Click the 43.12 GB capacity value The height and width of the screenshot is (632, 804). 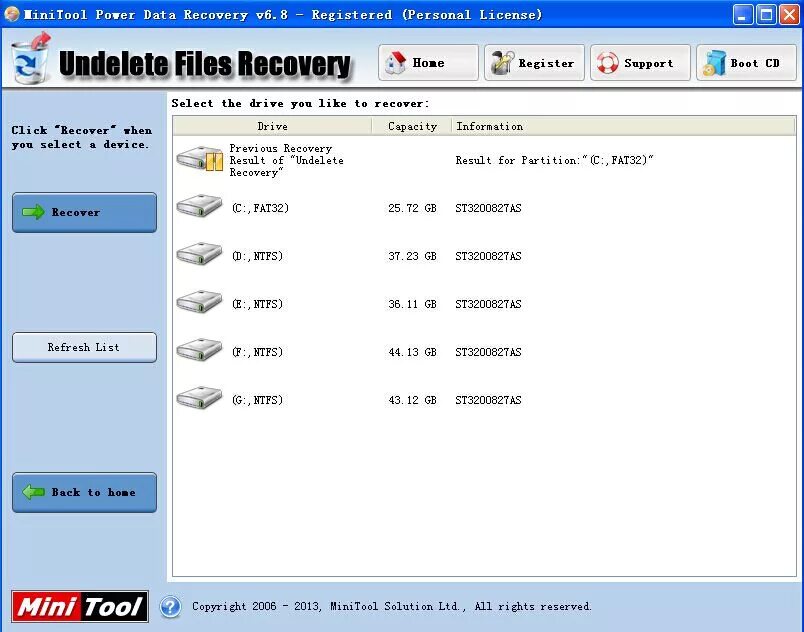[x=412, y=400]
